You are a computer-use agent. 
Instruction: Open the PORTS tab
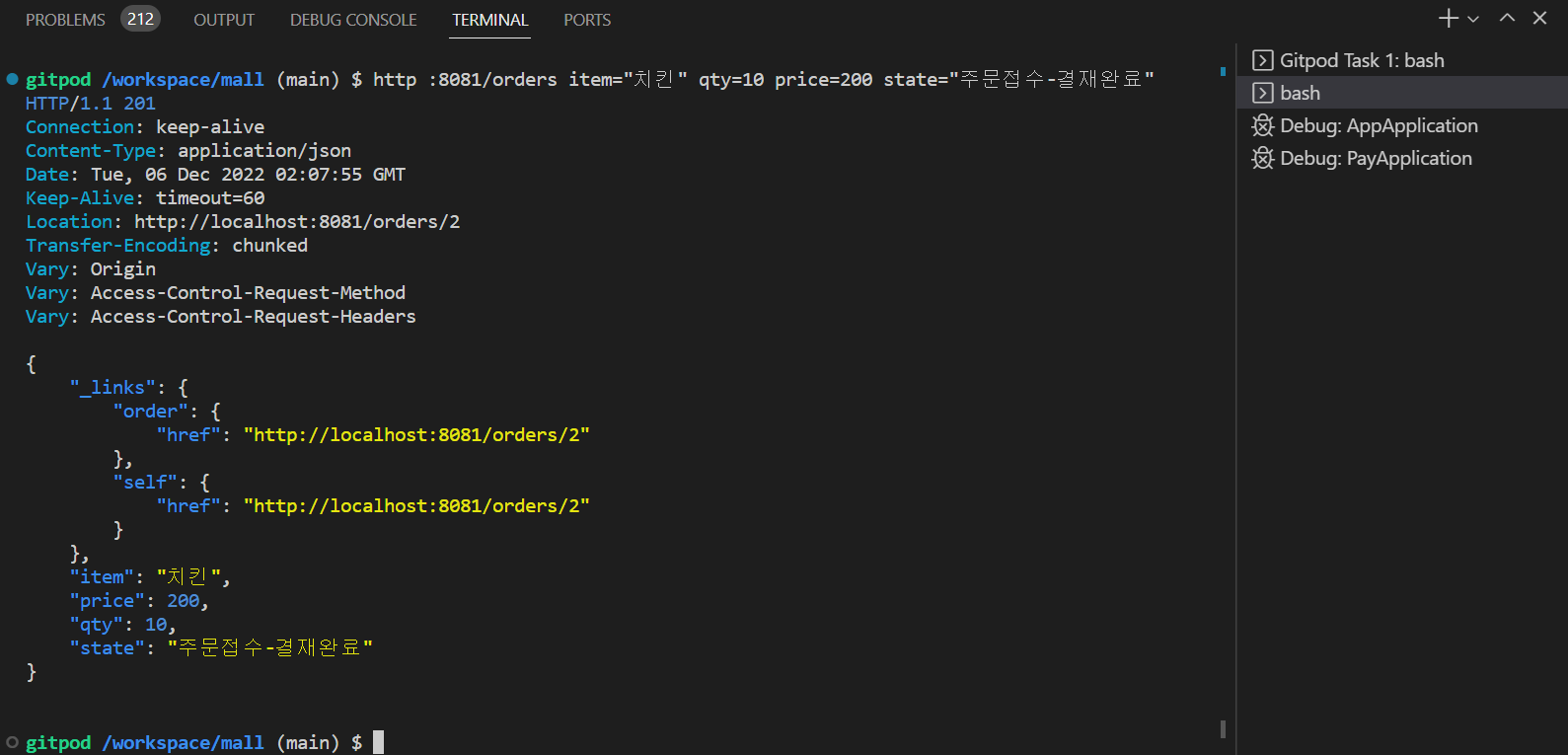(587, 20)
